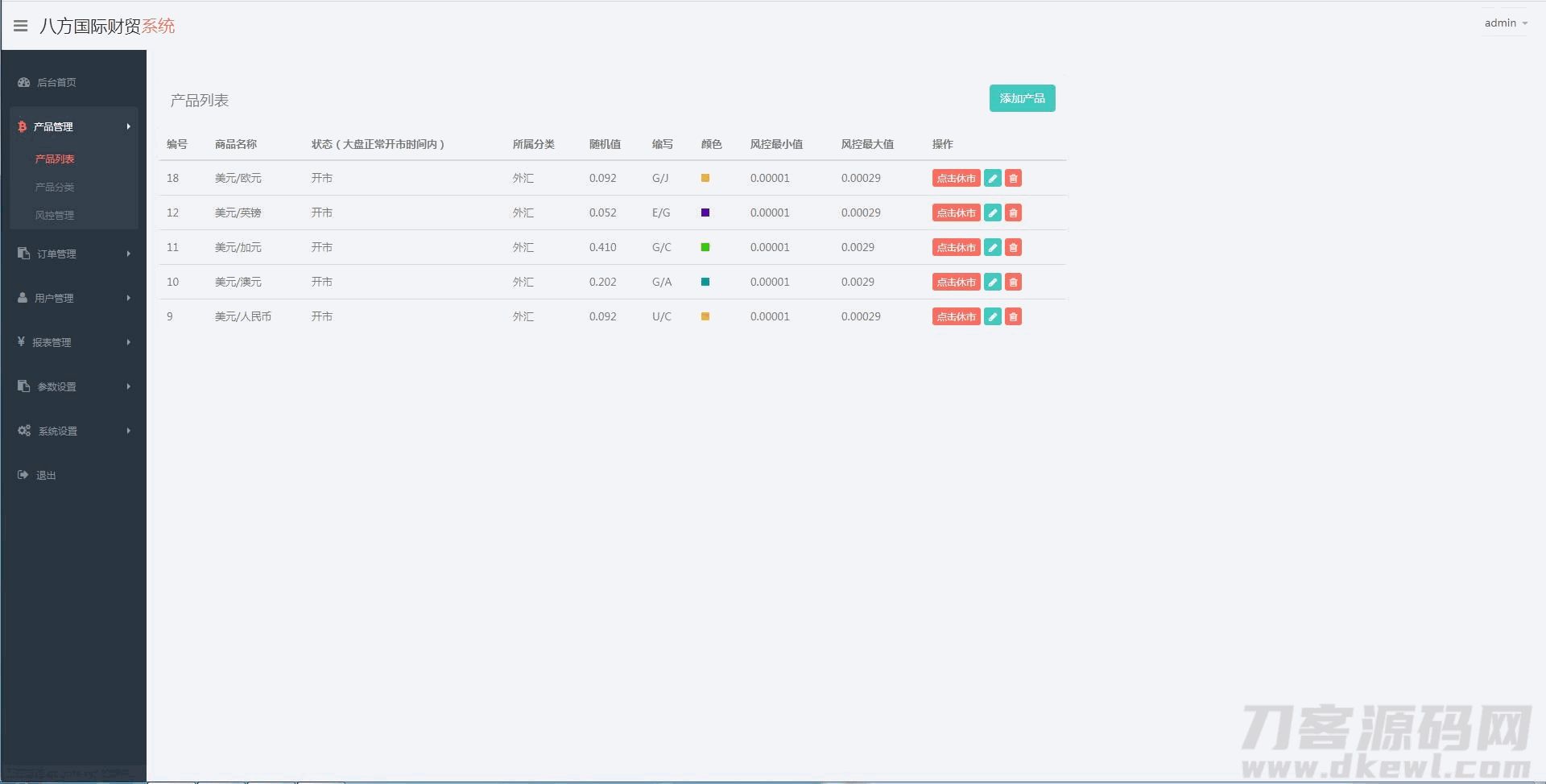Image resolution: width=1546 pixels, height=784 pixels.
Task: Click the 添加产品 button
Action: click(1022, 98)
